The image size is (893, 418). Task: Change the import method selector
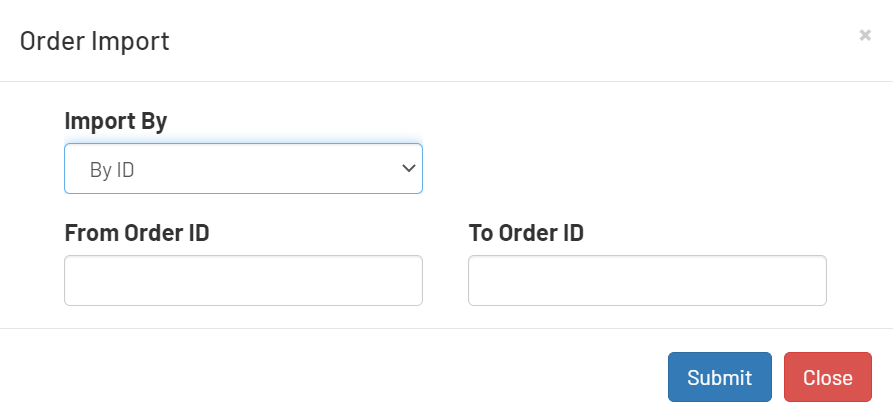pos(243,169)
